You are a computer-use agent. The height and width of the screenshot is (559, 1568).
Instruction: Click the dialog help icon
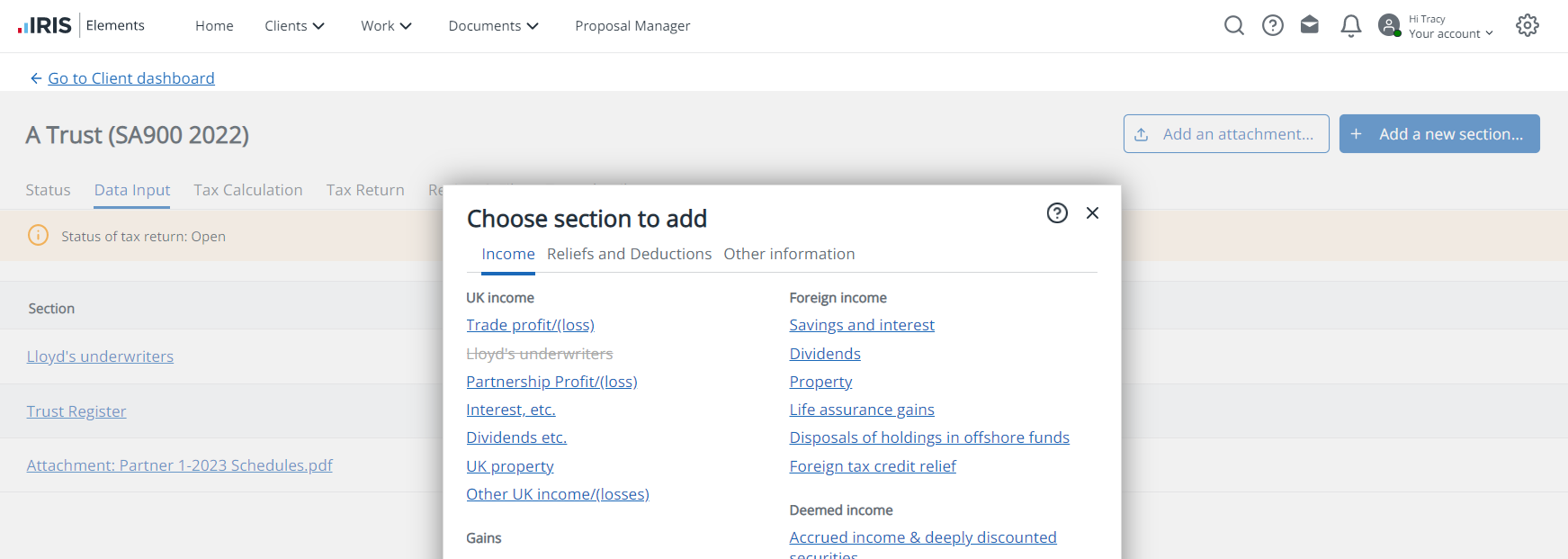pos(1057,213)
